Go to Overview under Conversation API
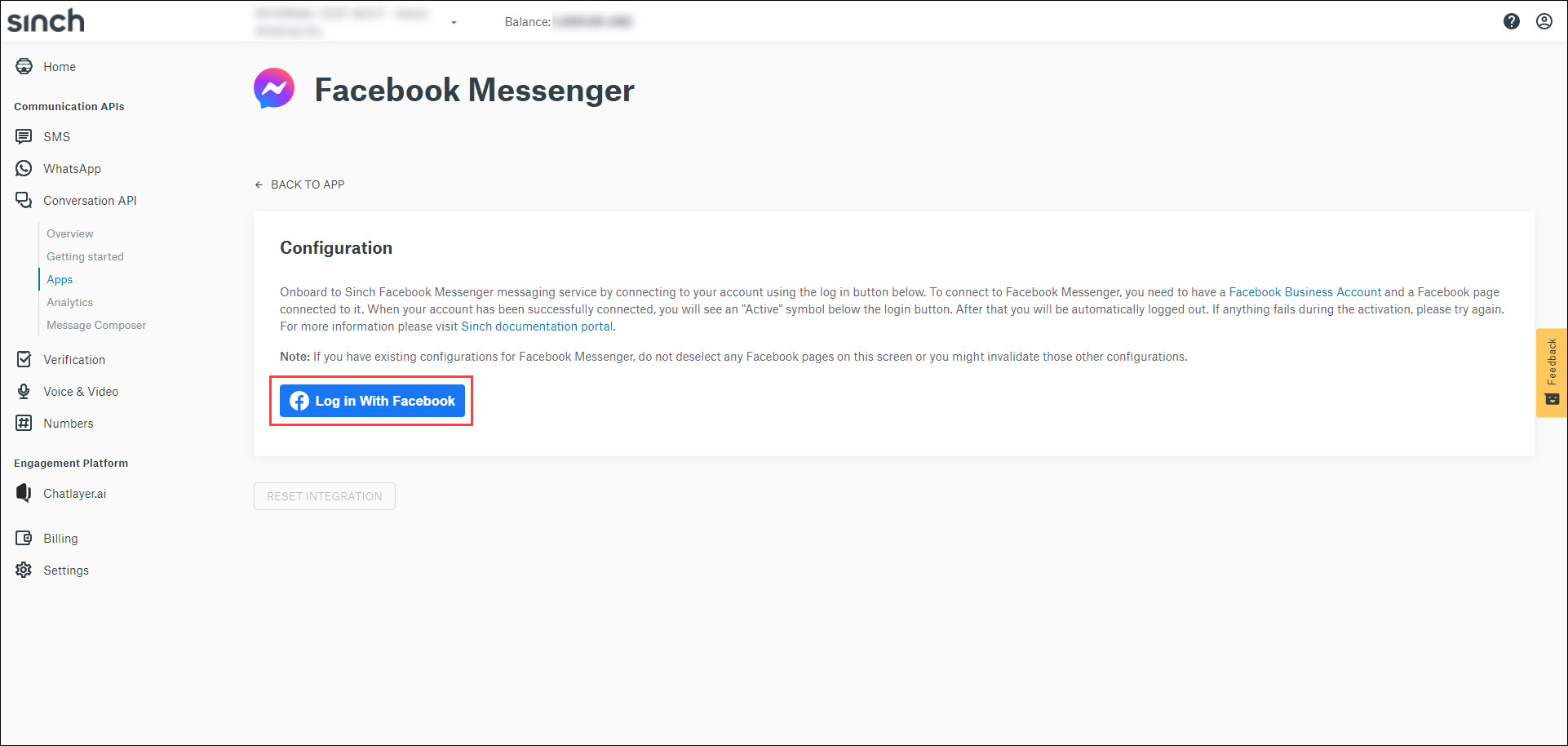1568x746 pixels. click(x=70, y=233)
